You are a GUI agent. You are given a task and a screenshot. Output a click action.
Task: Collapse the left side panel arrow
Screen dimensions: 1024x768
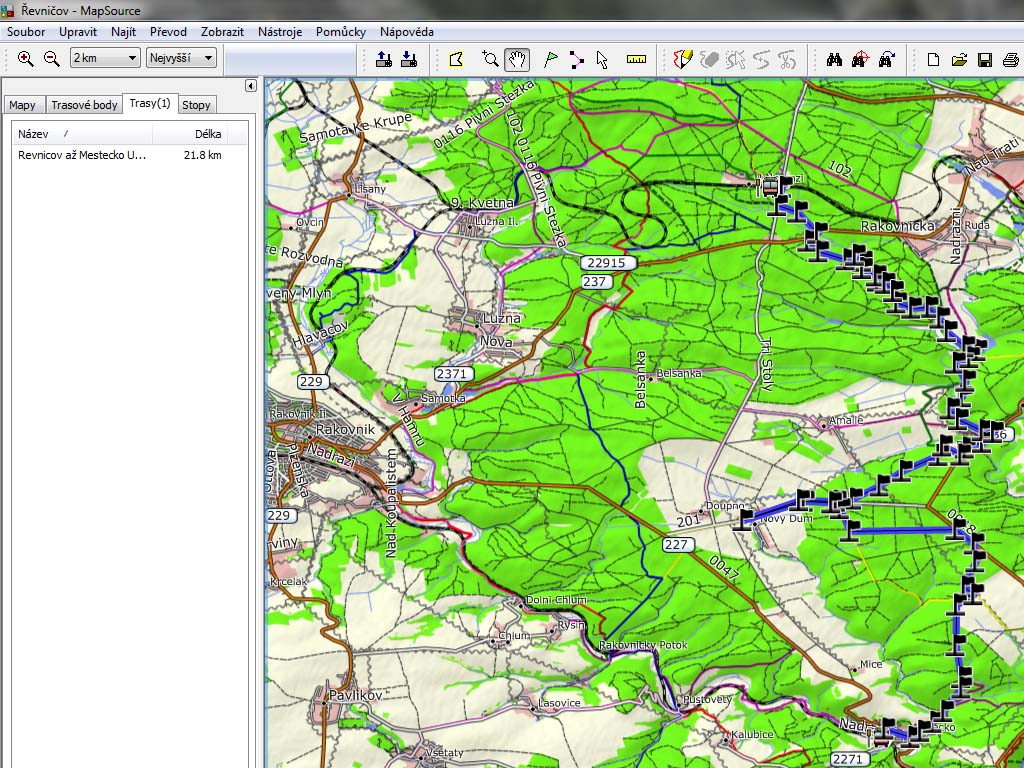[251, 86]
